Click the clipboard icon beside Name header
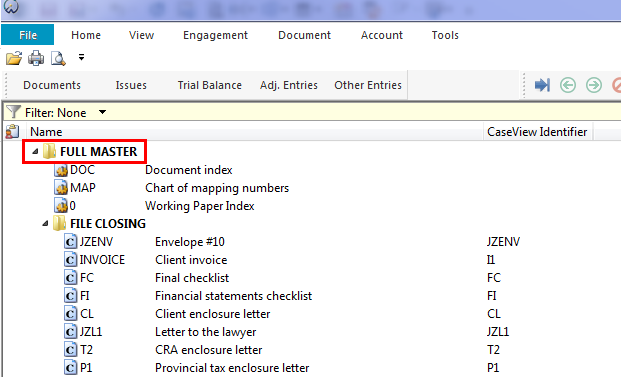The height and width of the screenshot is (377, 621). [12, 131]
